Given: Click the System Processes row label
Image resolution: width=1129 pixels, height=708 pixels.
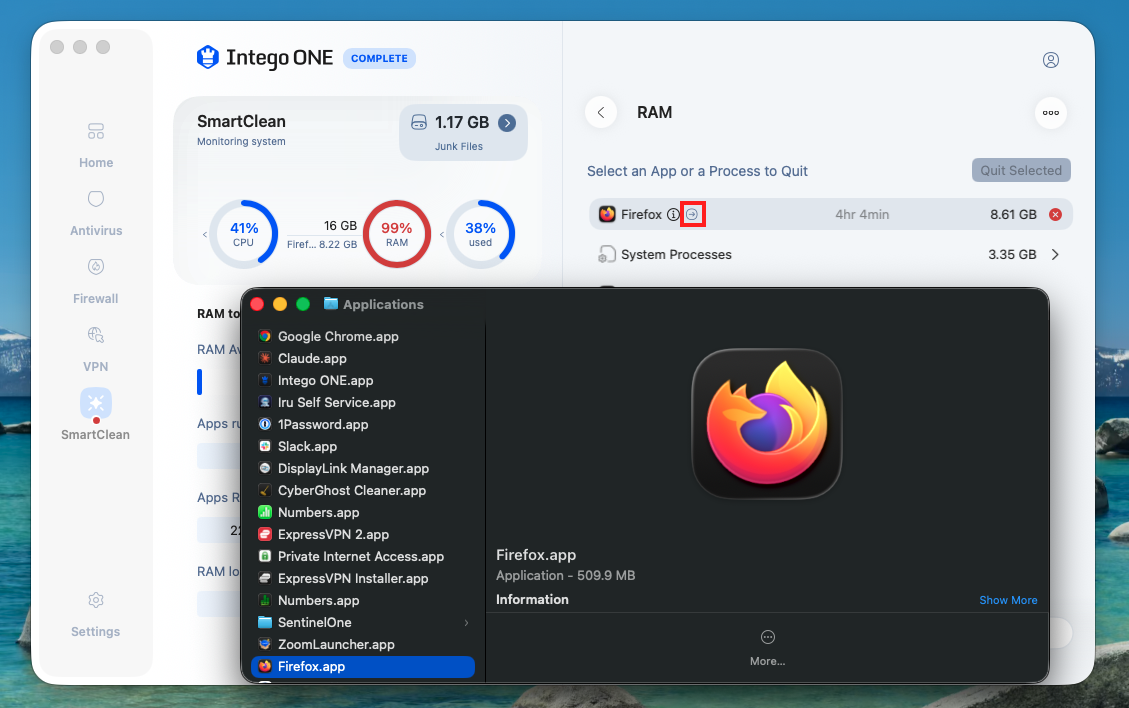Looking at the screenshot, I should pyautogui.click(x=676, y=254).
